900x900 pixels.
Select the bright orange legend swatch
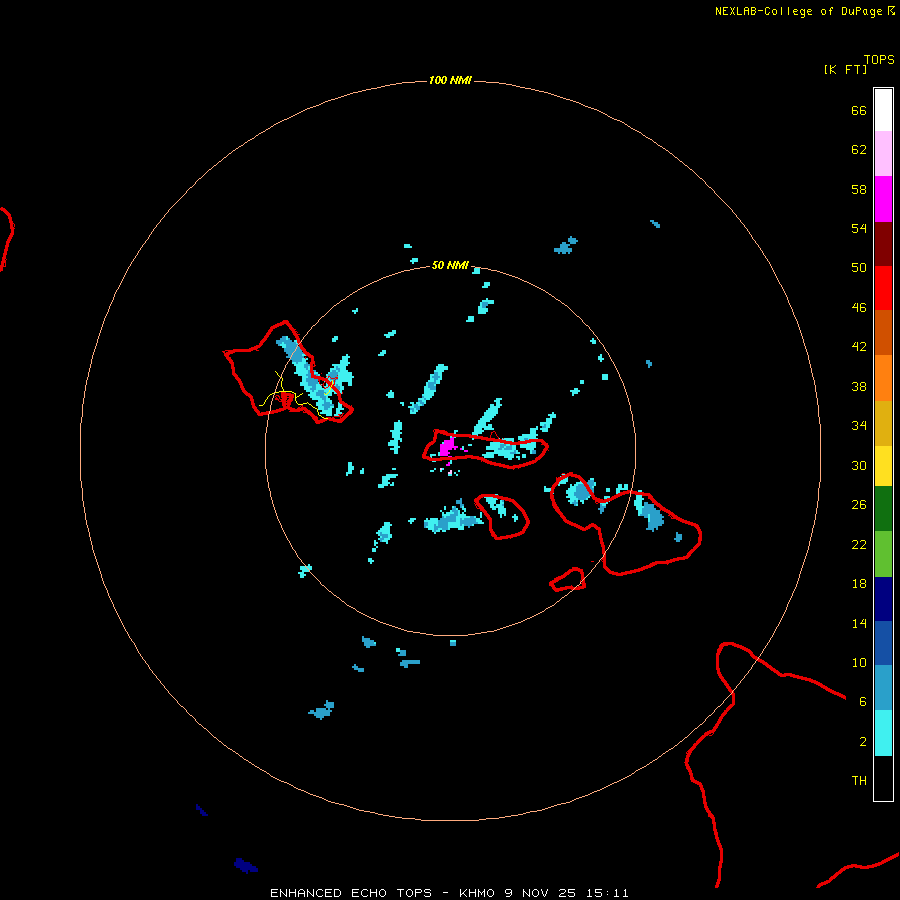click(883, 378)
